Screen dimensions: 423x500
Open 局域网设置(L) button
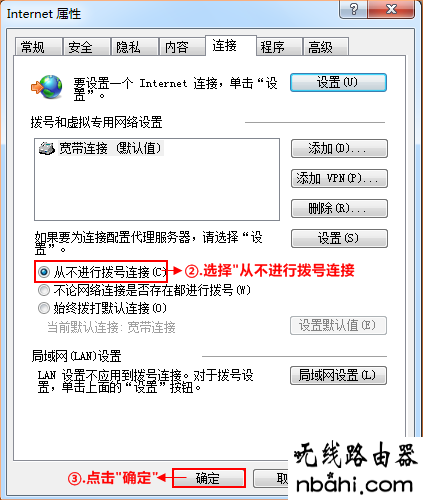point(338,375)
